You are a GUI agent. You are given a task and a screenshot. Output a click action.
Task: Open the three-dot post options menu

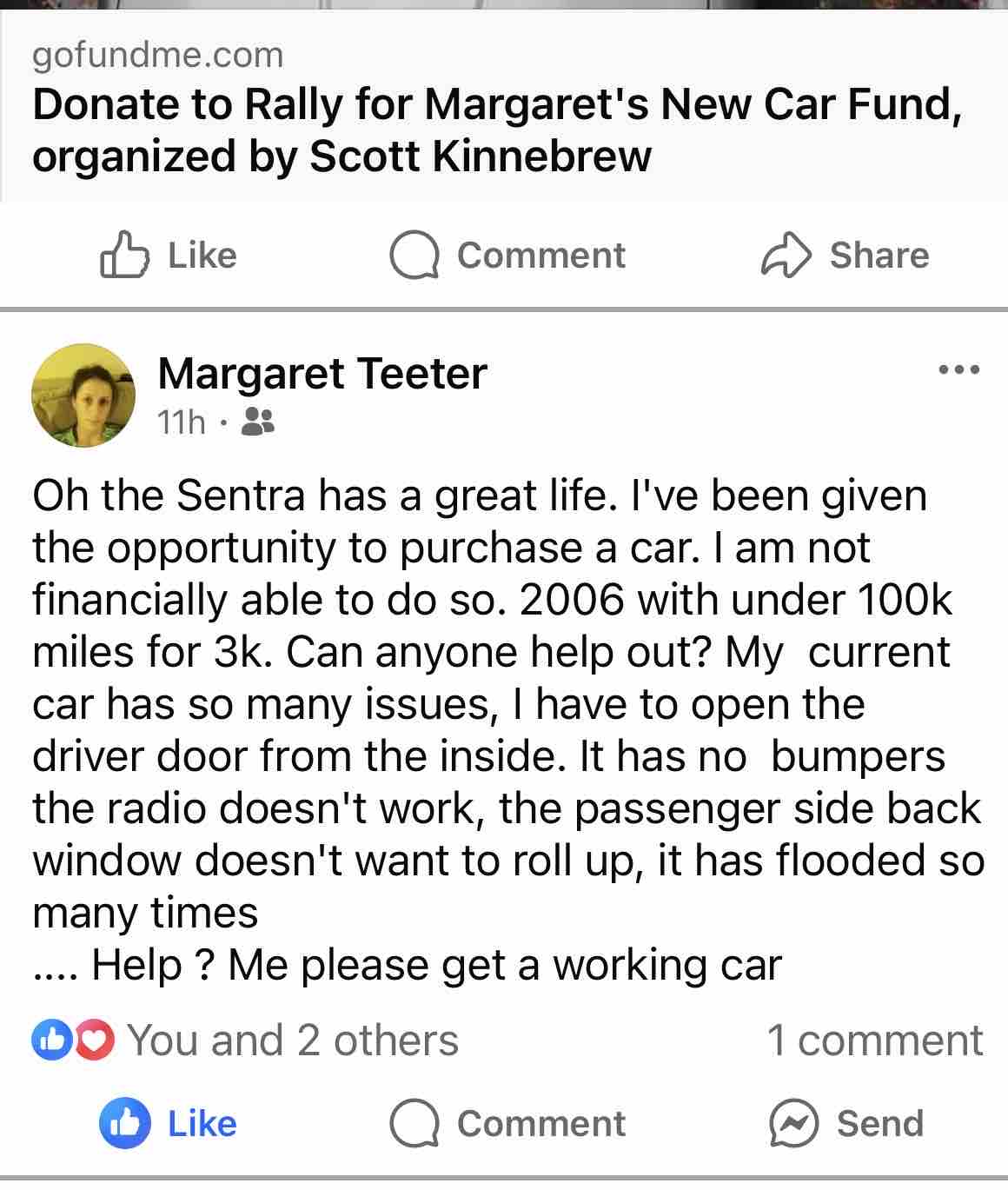[x=960, y=371]
